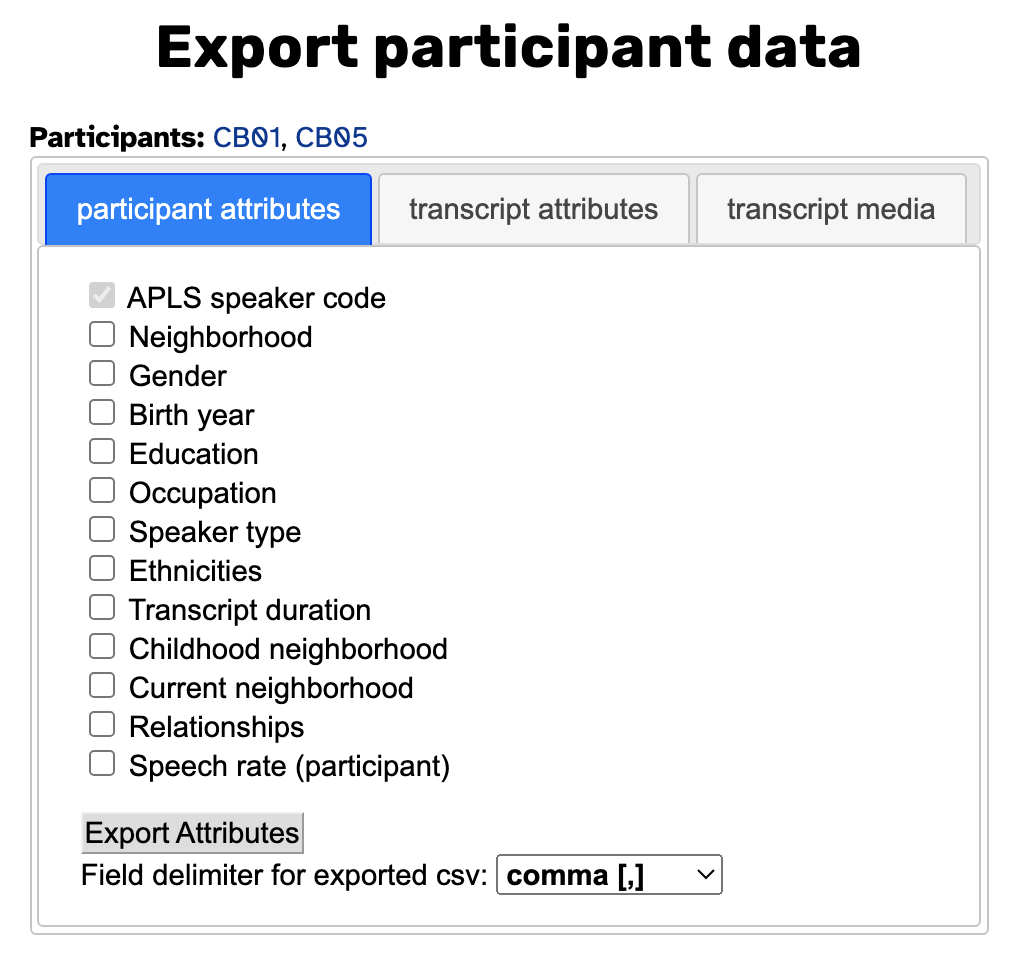Open the field delimiter dropdown
Screen dimensions: 1012x958
point(608,876)
